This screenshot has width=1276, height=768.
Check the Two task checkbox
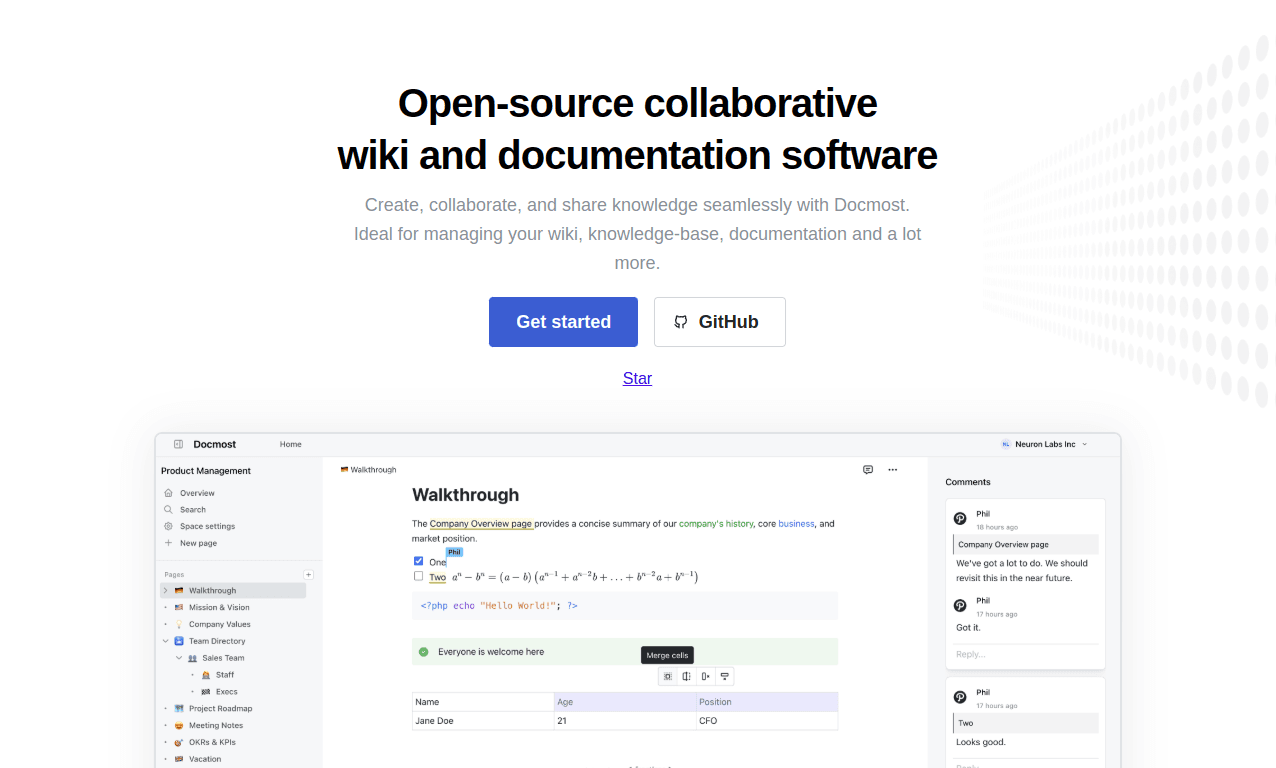(x=419, y=576)
